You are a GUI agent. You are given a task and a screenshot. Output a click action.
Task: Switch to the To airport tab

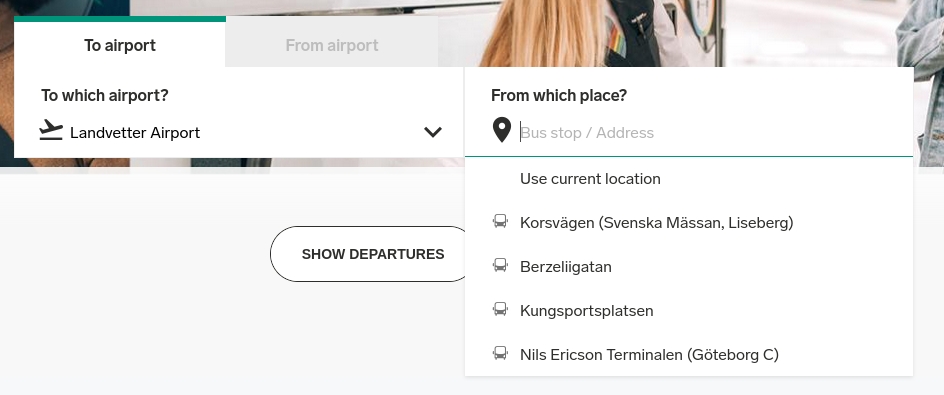pyautogui.click(x=120, y=43)
